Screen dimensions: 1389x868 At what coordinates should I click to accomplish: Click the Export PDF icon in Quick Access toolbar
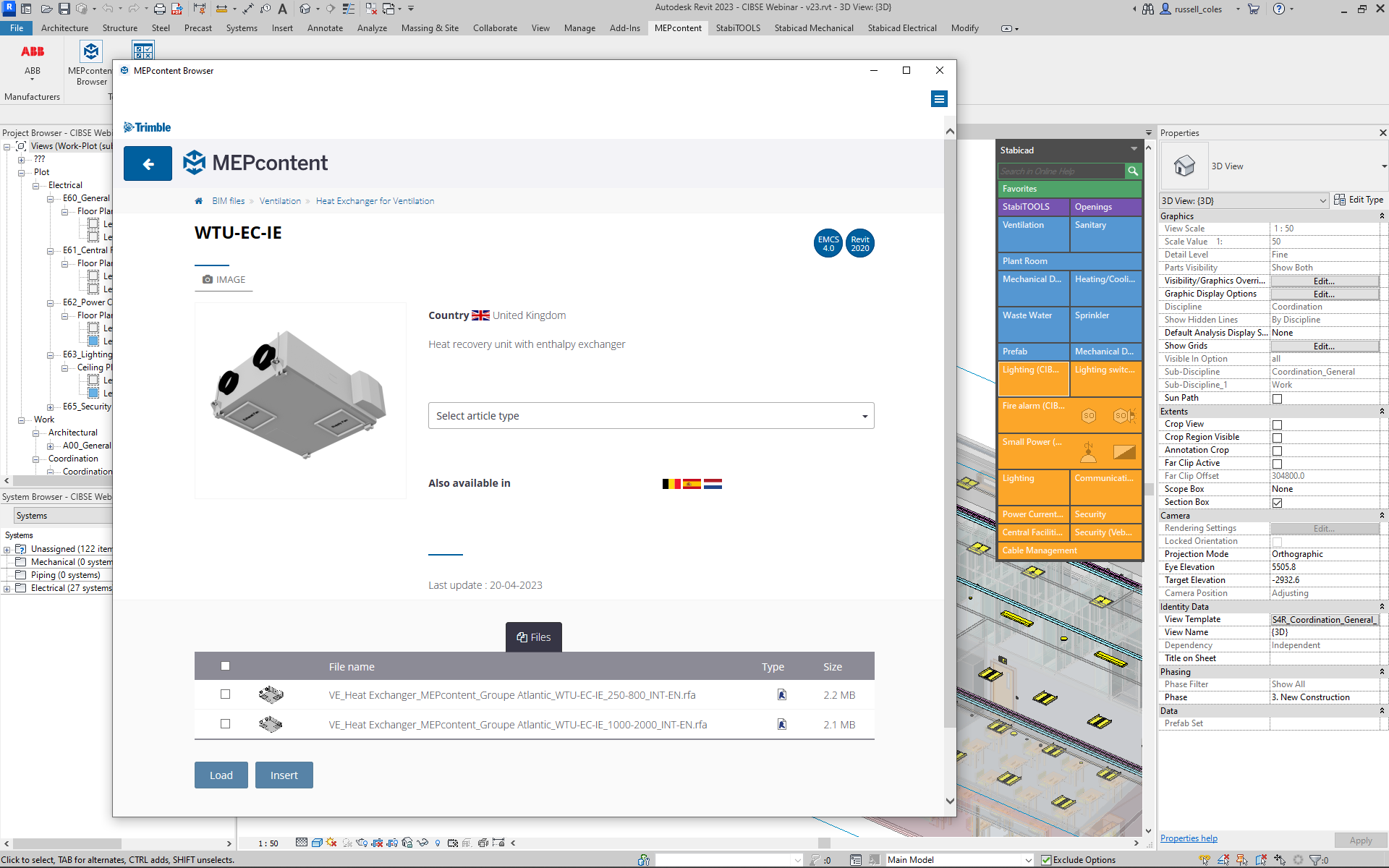[177, 9]
